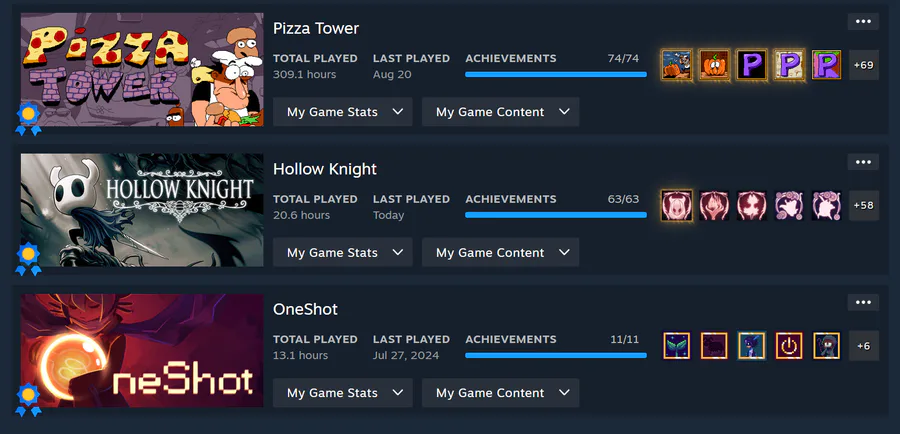900x434 pixels.
Task: Expand My Game Content for Hollow Knight
Action: point(501,253)
